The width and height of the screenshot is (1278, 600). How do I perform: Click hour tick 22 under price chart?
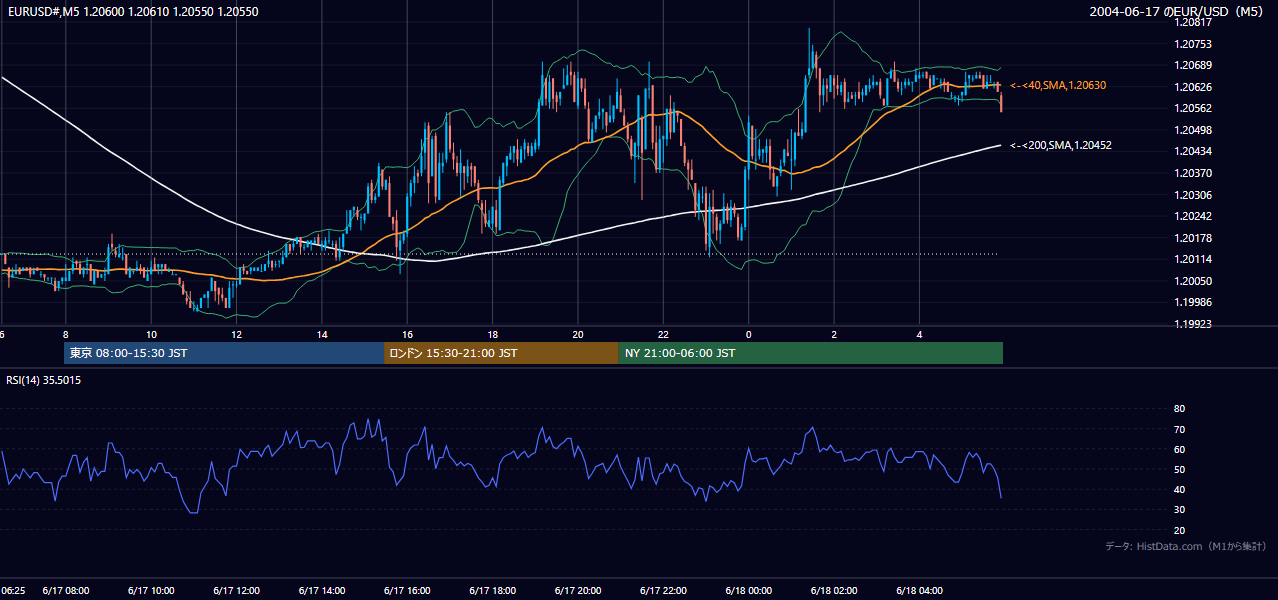663,334
